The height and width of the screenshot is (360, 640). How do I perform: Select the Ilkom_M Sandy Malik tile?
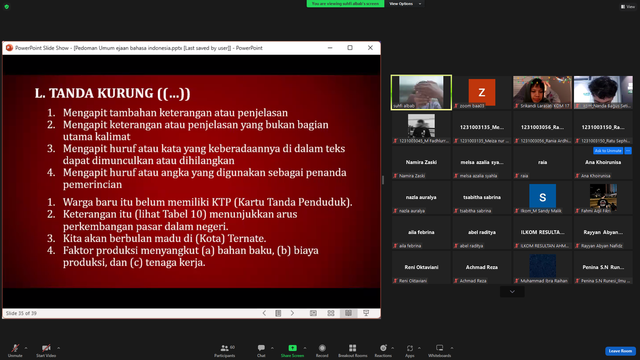542,198
